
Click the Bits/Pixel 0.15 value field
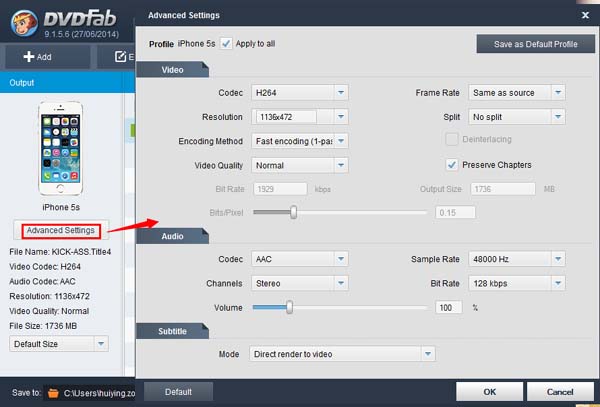[x=455, y=213]
